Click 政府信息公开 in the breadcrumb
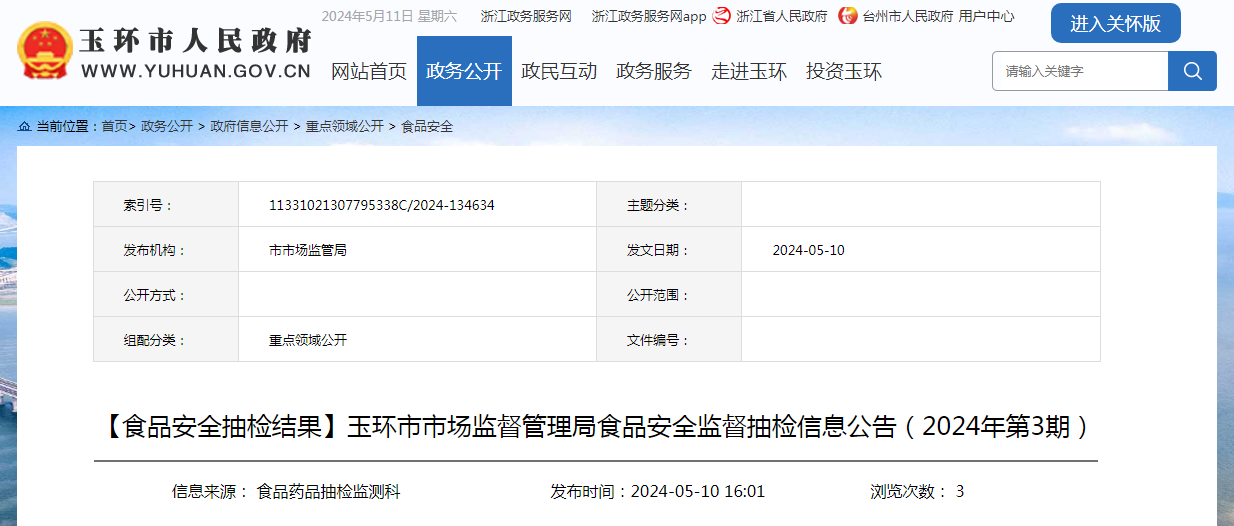The width and height of the screenshot is (1234, 526). (x=249, y=126)
